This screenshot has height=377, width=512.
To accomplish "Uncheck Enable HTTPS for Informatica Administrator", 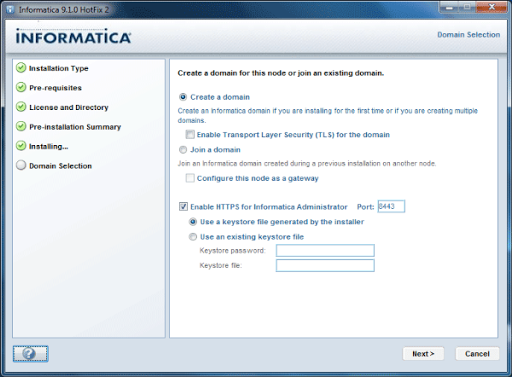I will pos(183,207).
